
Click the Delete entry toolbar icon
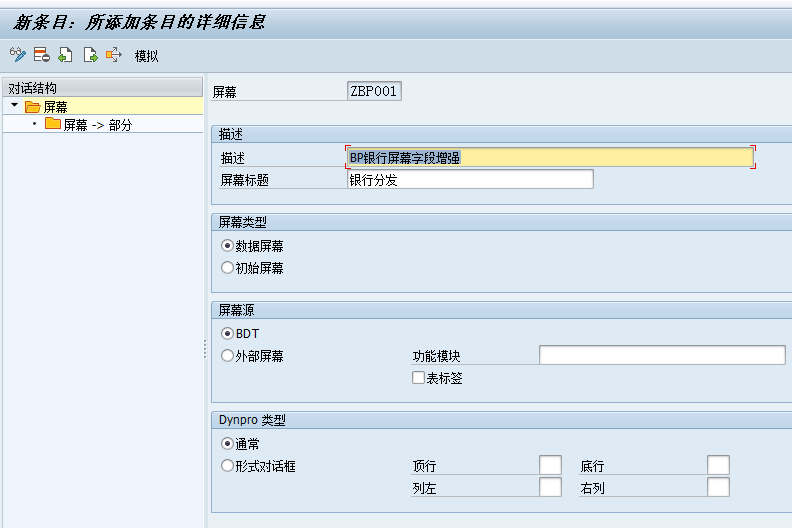tap(41, 55)
